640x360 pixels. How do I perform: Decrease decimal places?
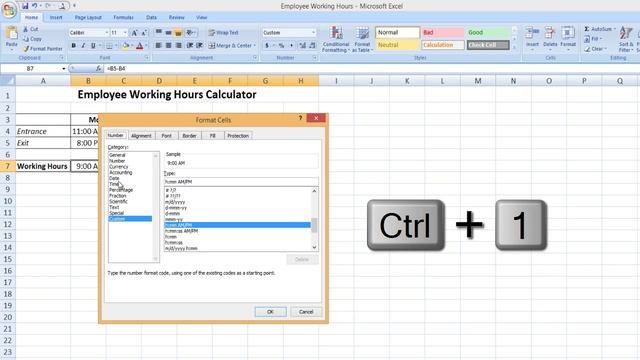(x=312, y=45)
